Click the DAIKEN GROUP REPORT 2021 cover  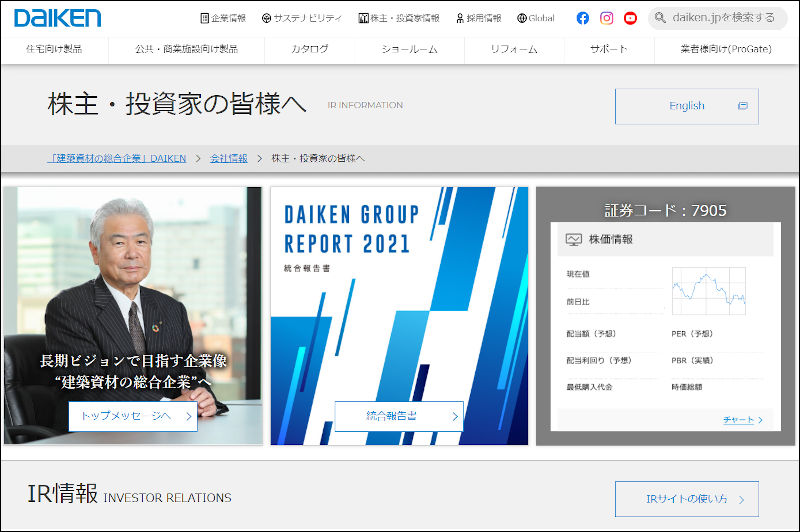(x=399, y=316)
